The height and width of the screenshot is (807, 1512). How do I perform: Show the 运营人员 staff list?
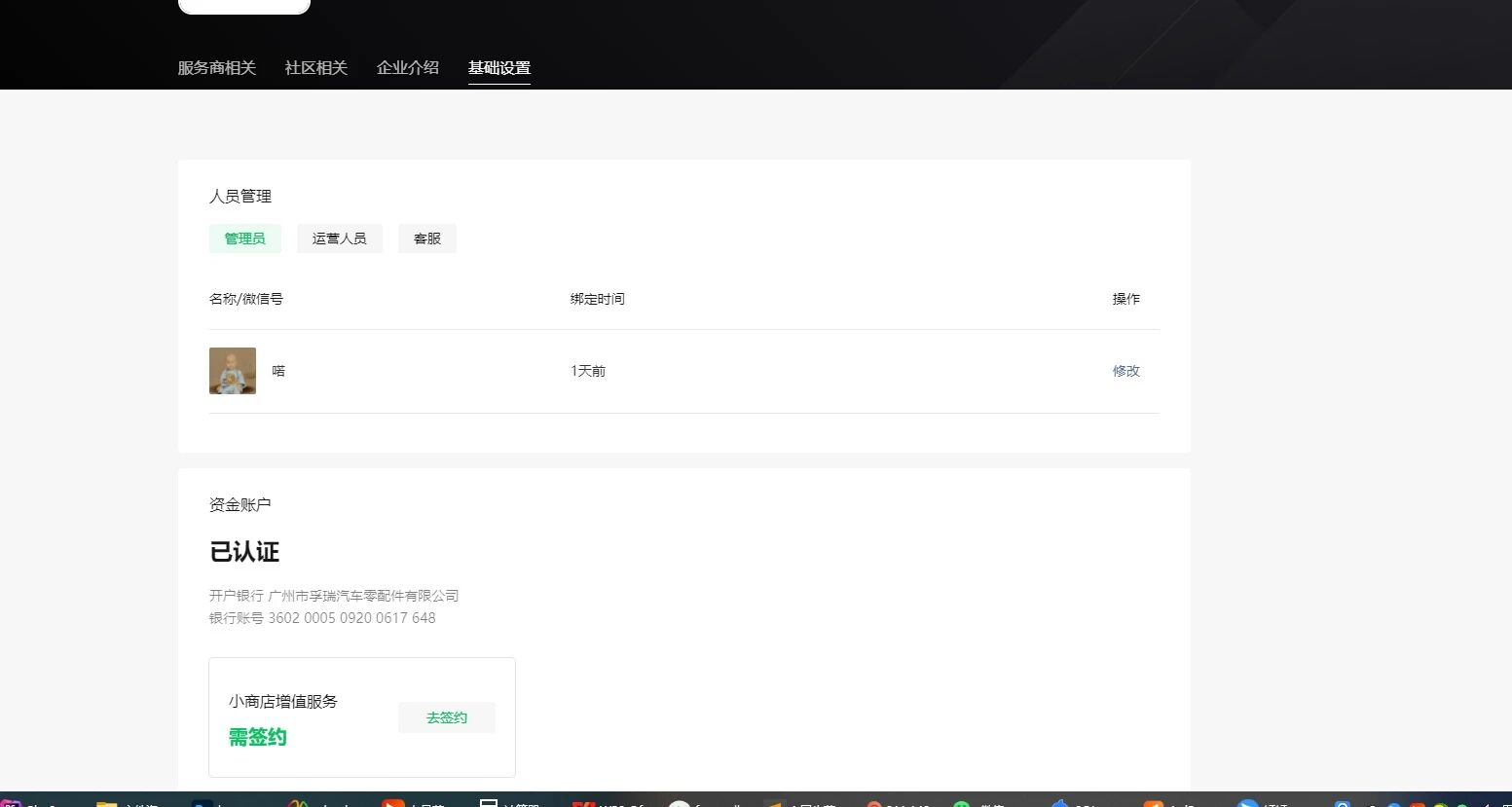[339, 238]
